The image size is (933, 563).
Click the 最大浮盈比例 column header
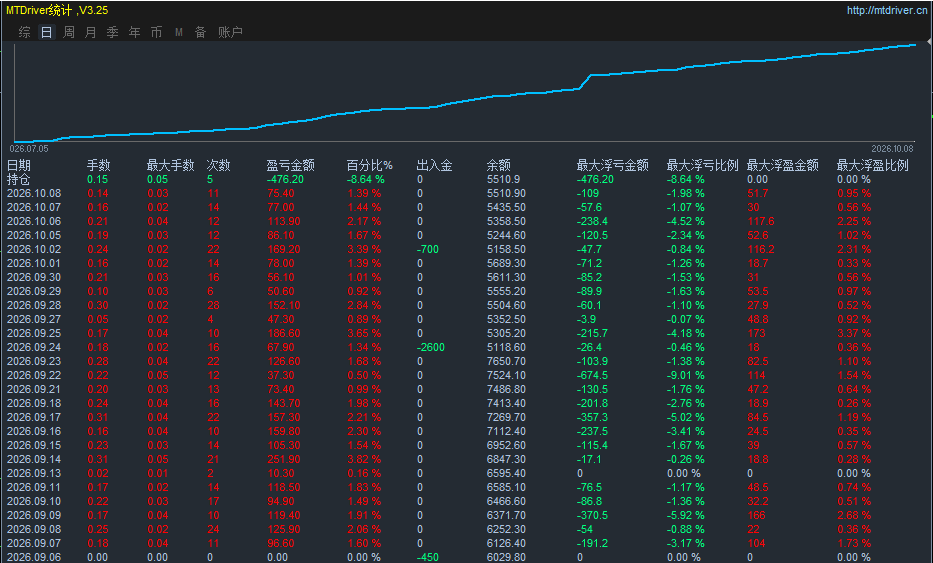click(872, 165)
